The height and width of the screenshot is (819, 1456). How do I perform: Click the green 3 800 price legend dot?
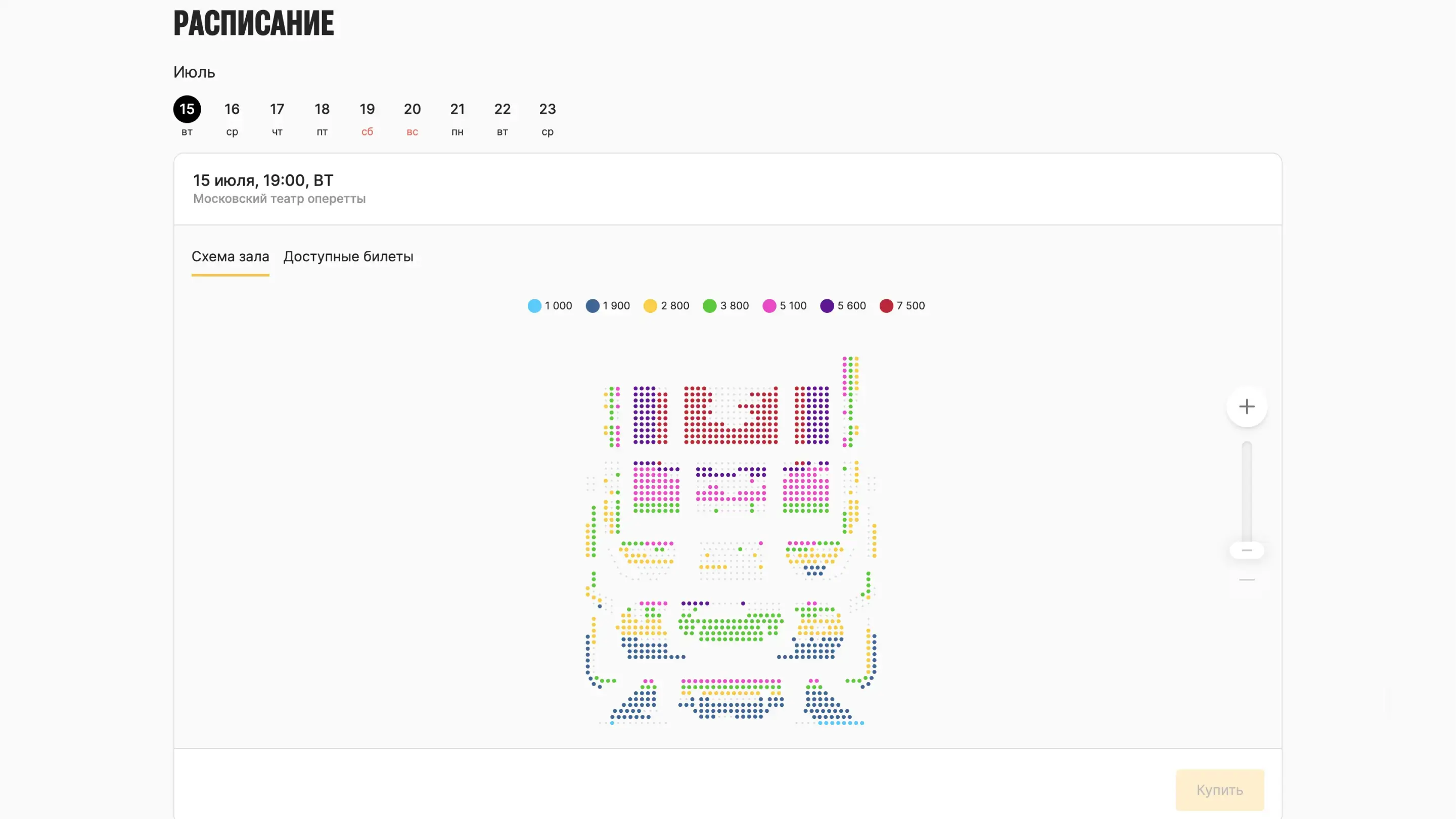tap(709, 306)
